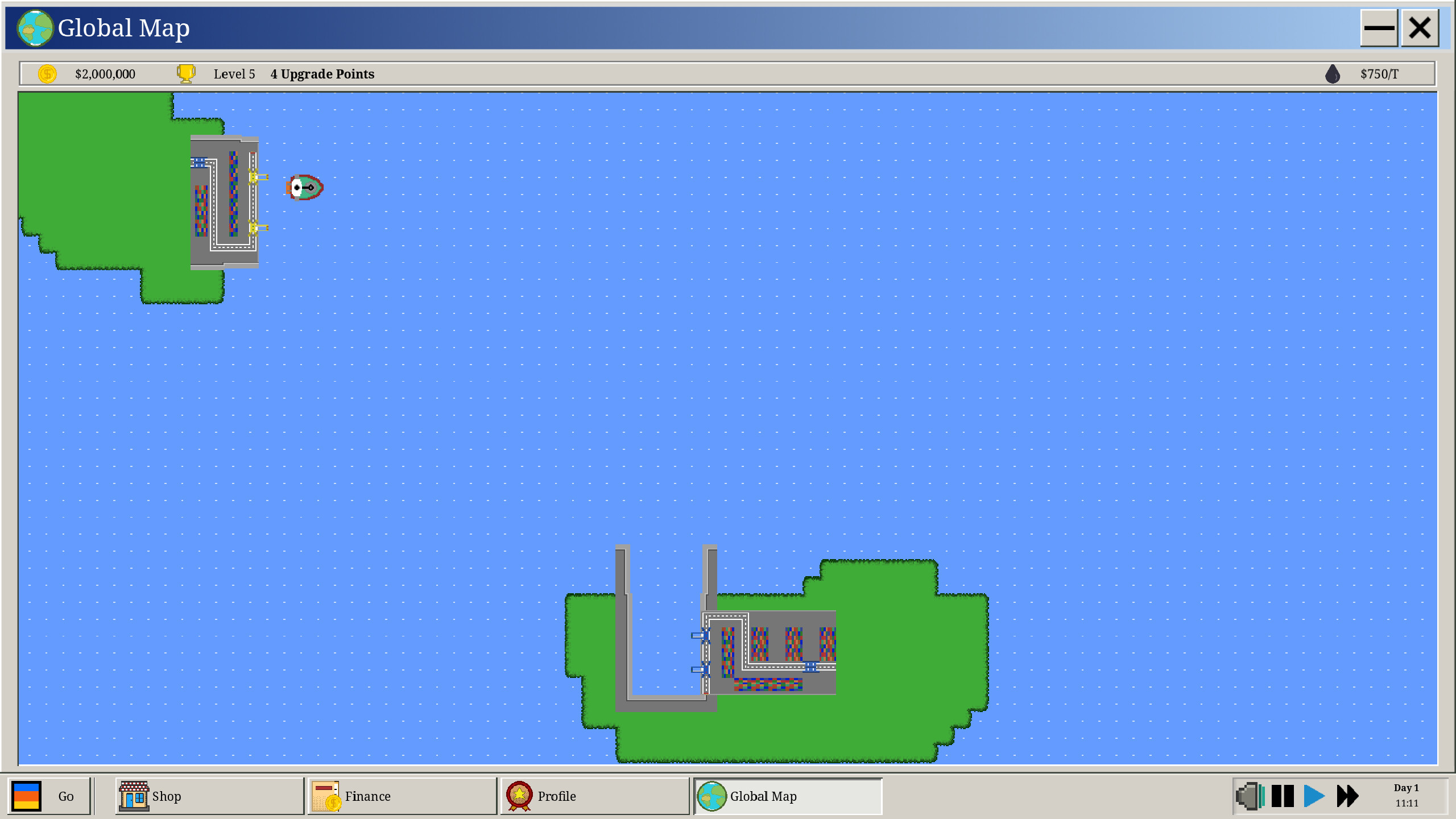
Task: Click the 4 Upgrade Points label
Action: 322,73
